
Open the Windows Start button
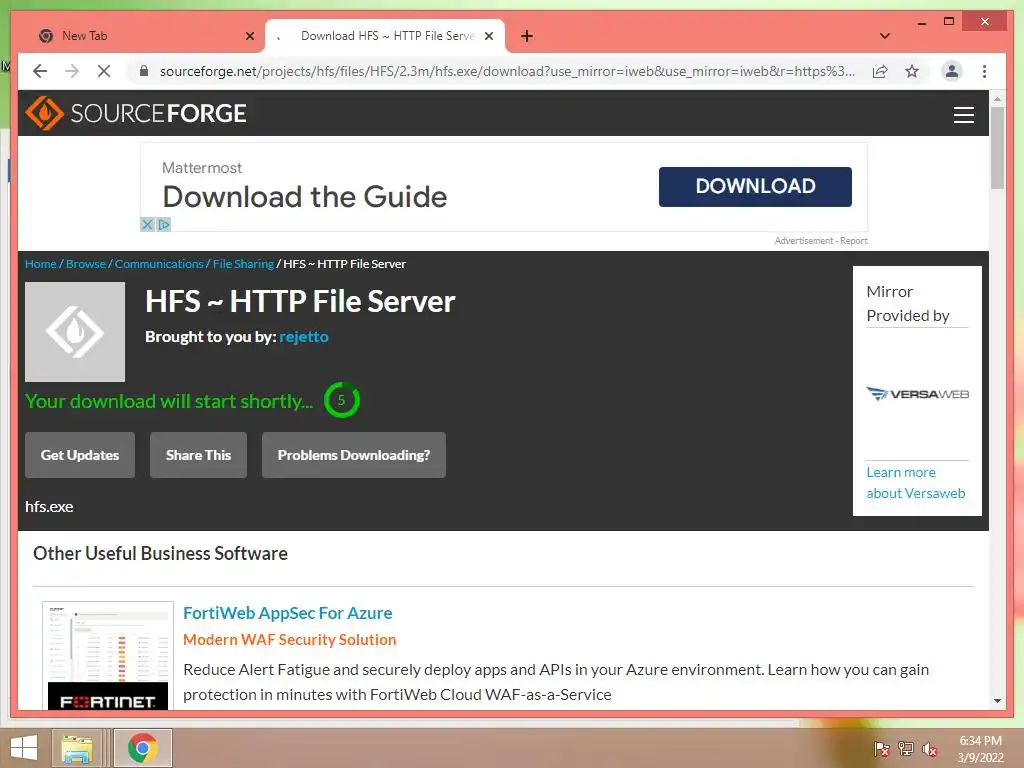pos(24,748)
